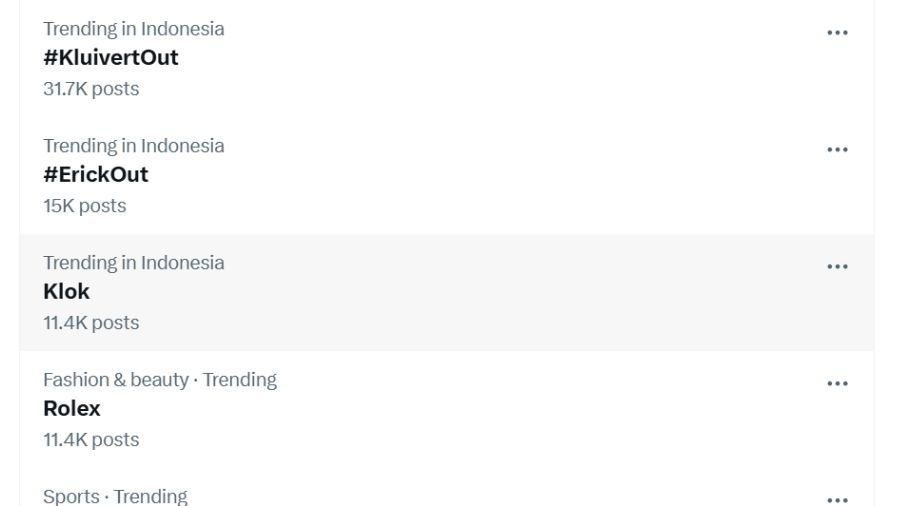Click 'Trending in Indonesia' above #KluivertOut
This screenshot has width=900, height=506.
(134, 29)
